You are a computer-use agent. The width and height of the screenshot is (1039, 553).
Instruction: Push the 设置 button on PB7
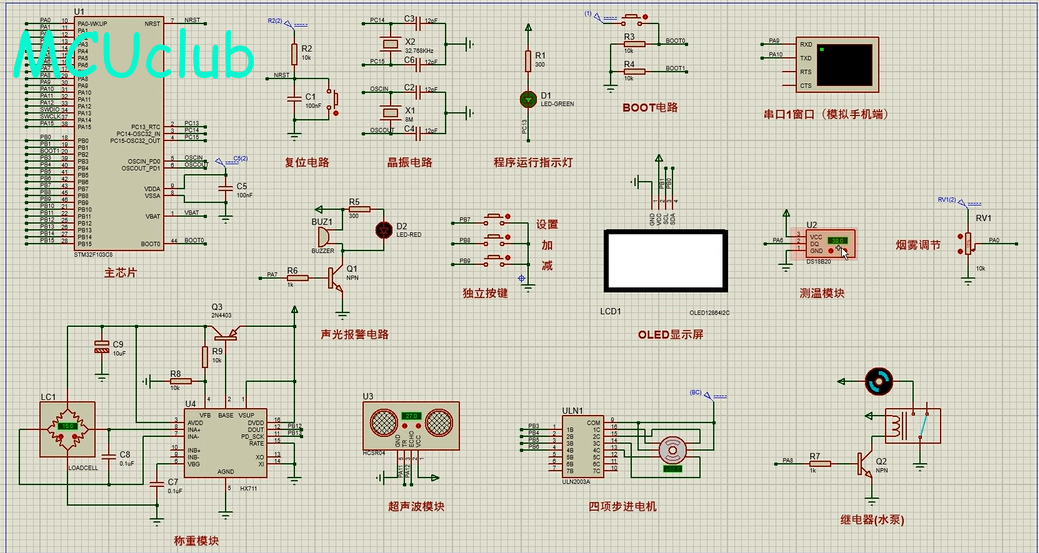495,217
